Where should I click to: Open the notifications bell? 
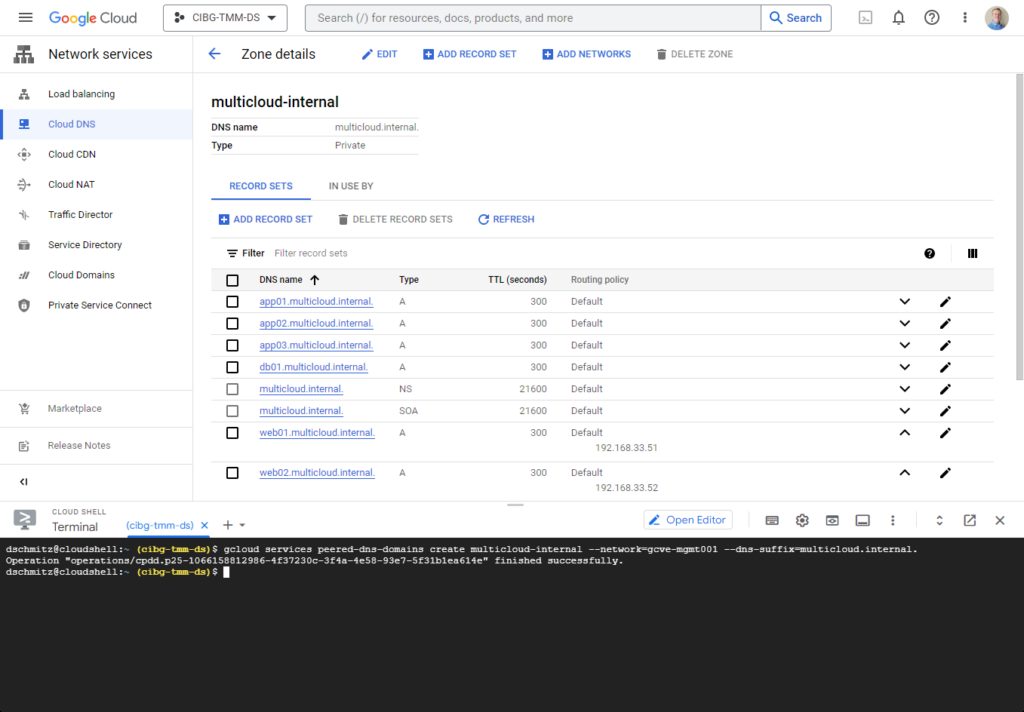click(x=899, y=18)
